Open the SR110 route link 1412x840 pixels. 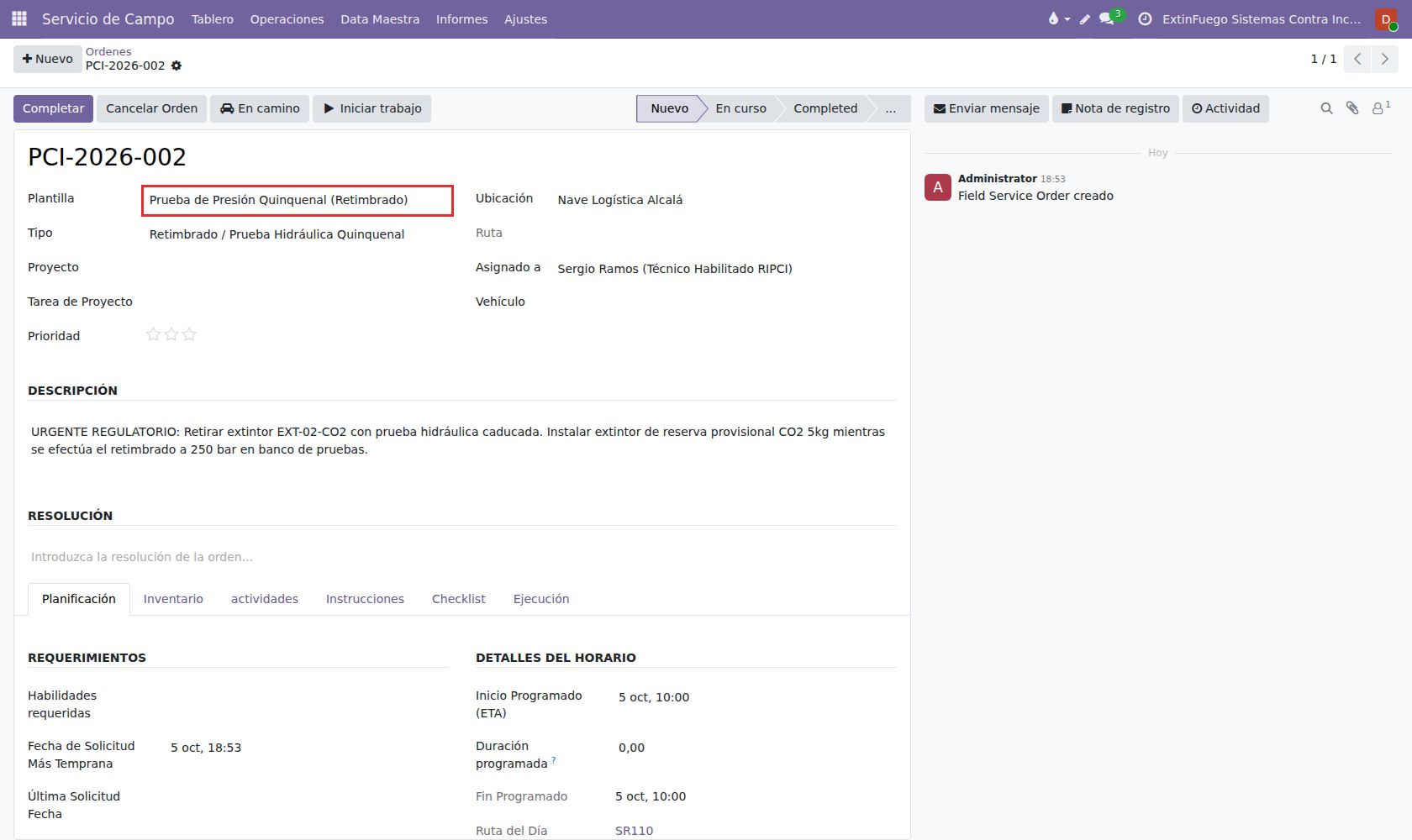(x=634, y=831)
